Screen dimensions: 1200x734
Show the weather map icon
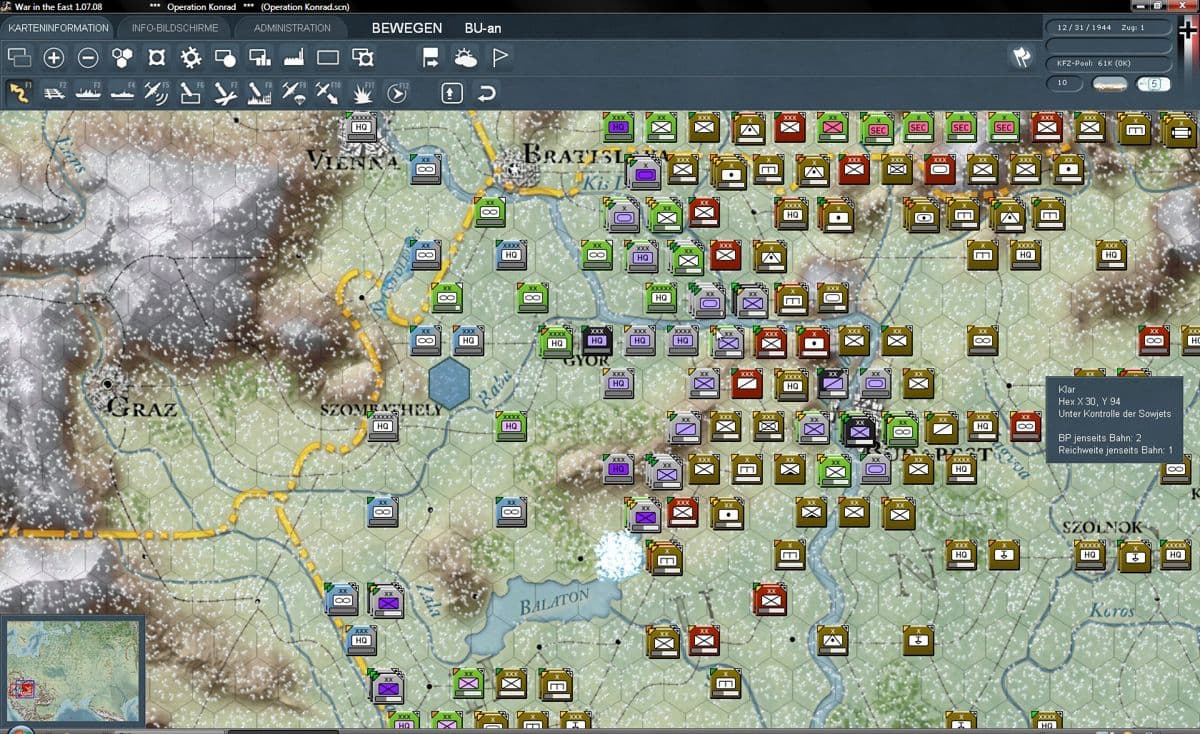(465, 59)
